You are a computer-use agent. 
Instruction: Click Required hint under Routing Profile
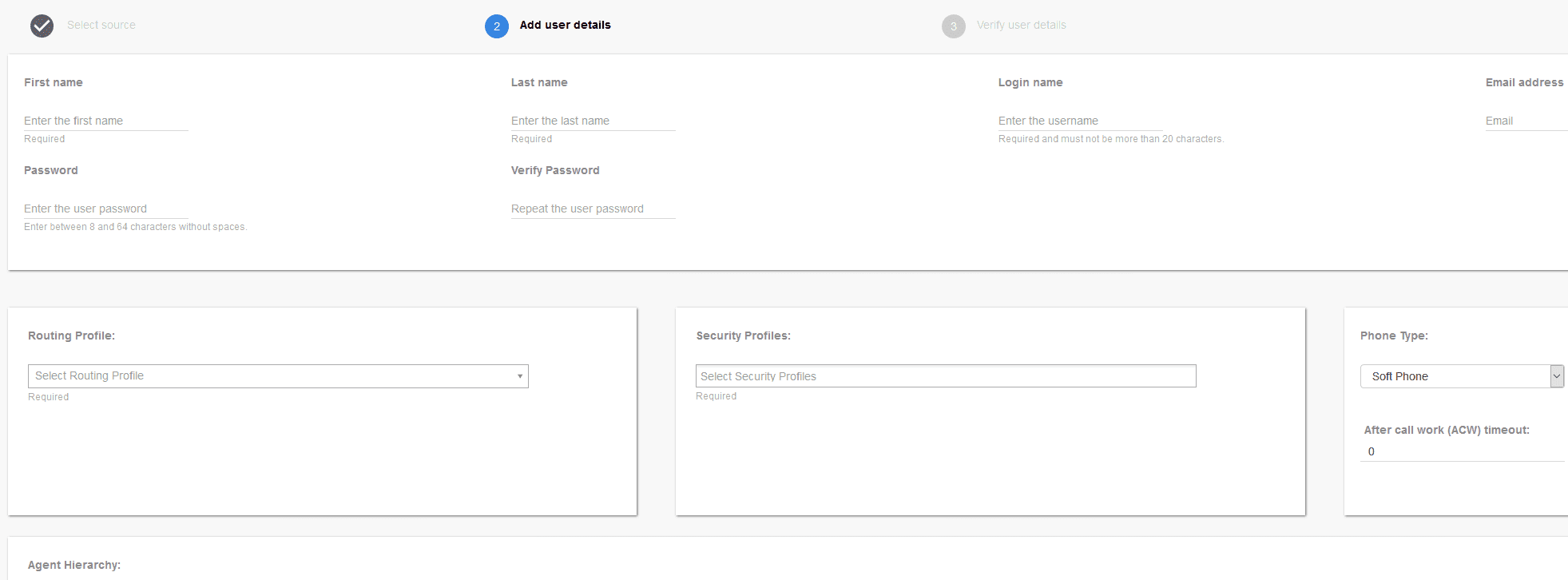49,397
